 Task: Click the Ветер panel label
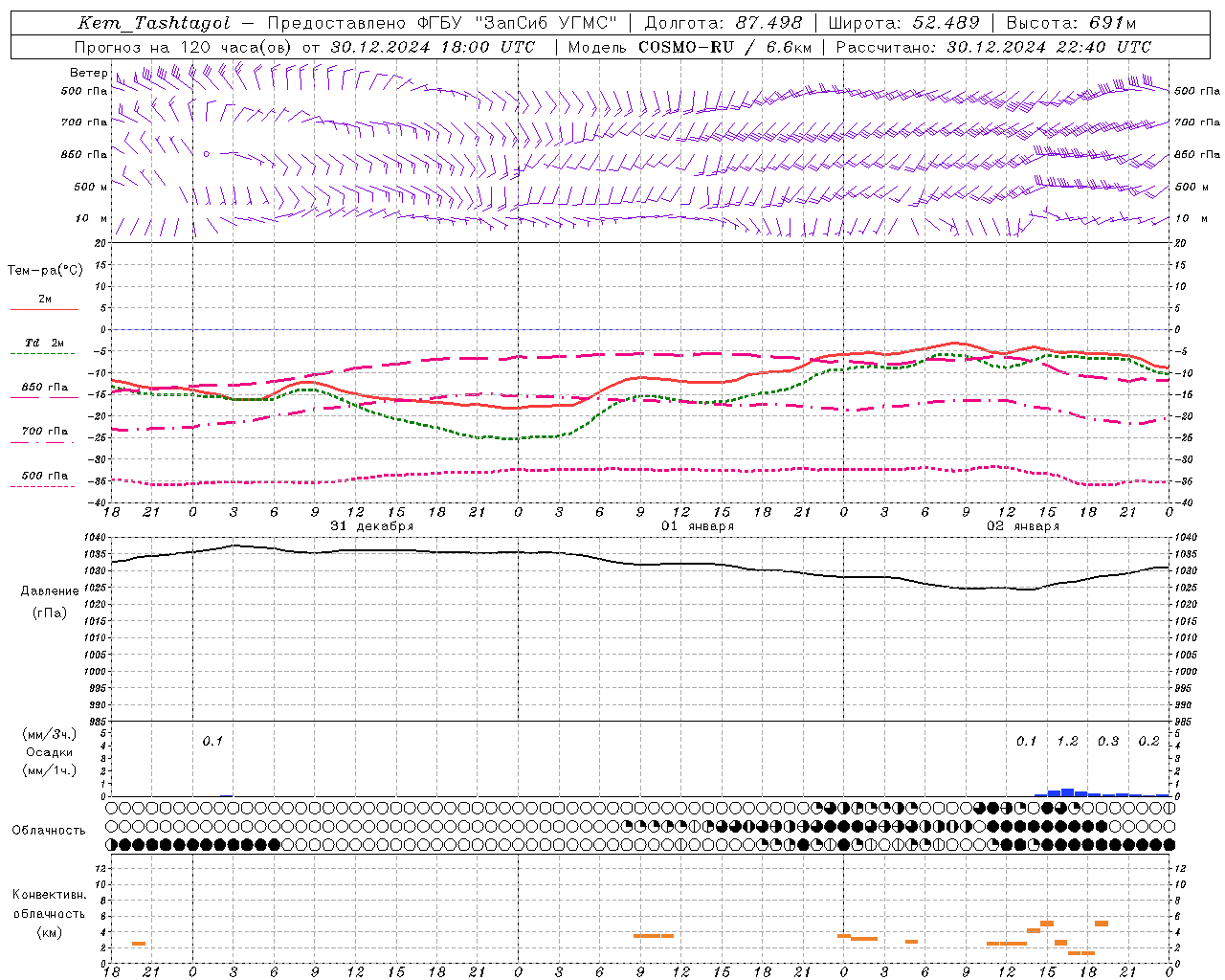coord(89,73)
